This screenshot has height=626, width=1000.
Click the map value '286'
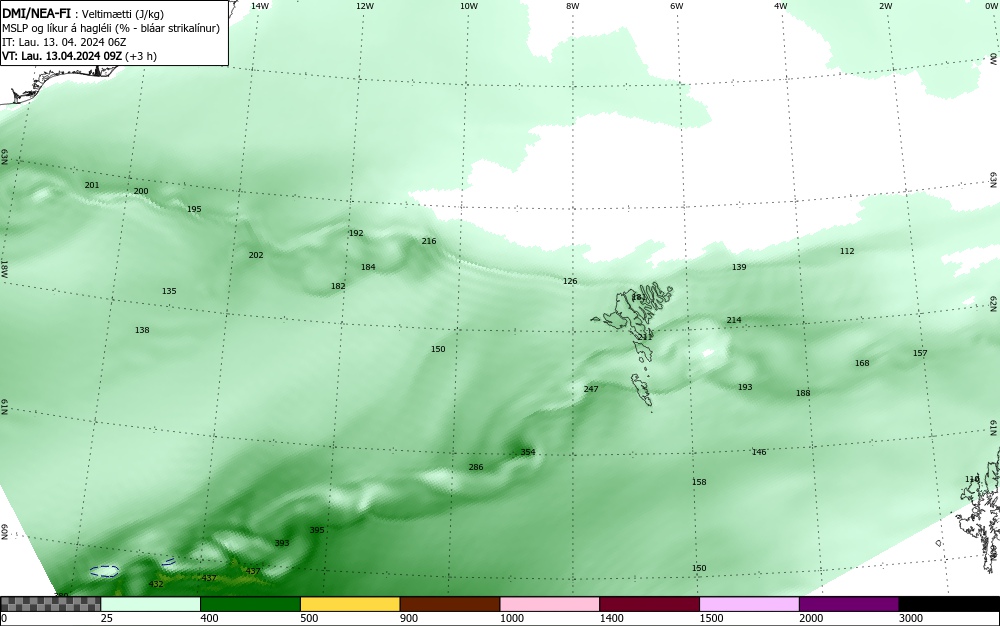[x=476, y=467]
